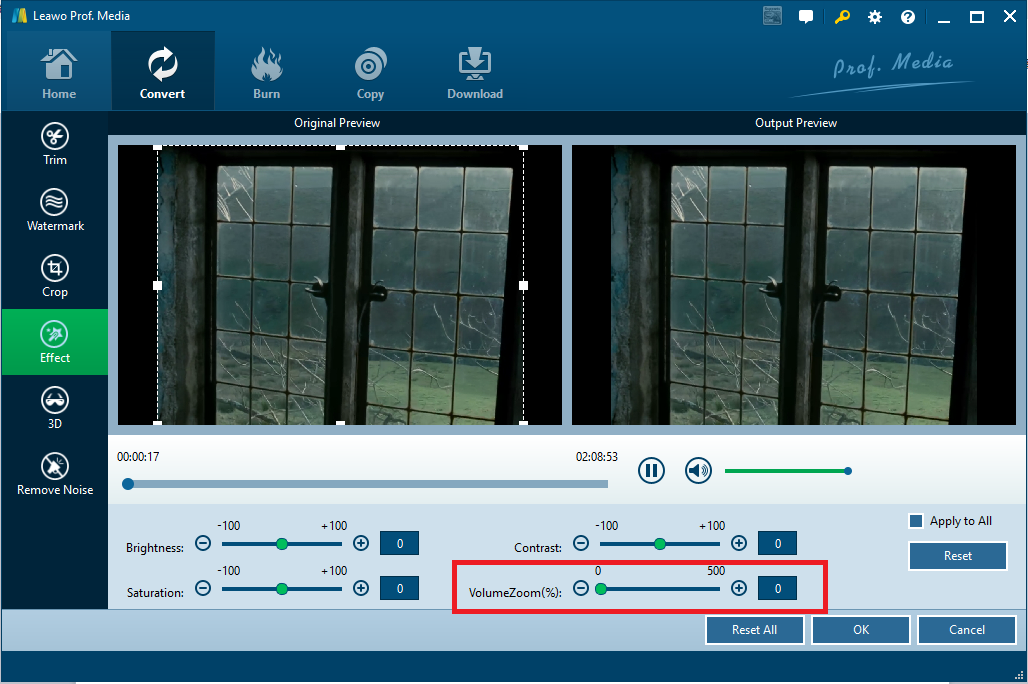Viewport: 1028px width, 684px height.
Task: Adjust the green playback volume slider
Action: [x=787, y=471]
